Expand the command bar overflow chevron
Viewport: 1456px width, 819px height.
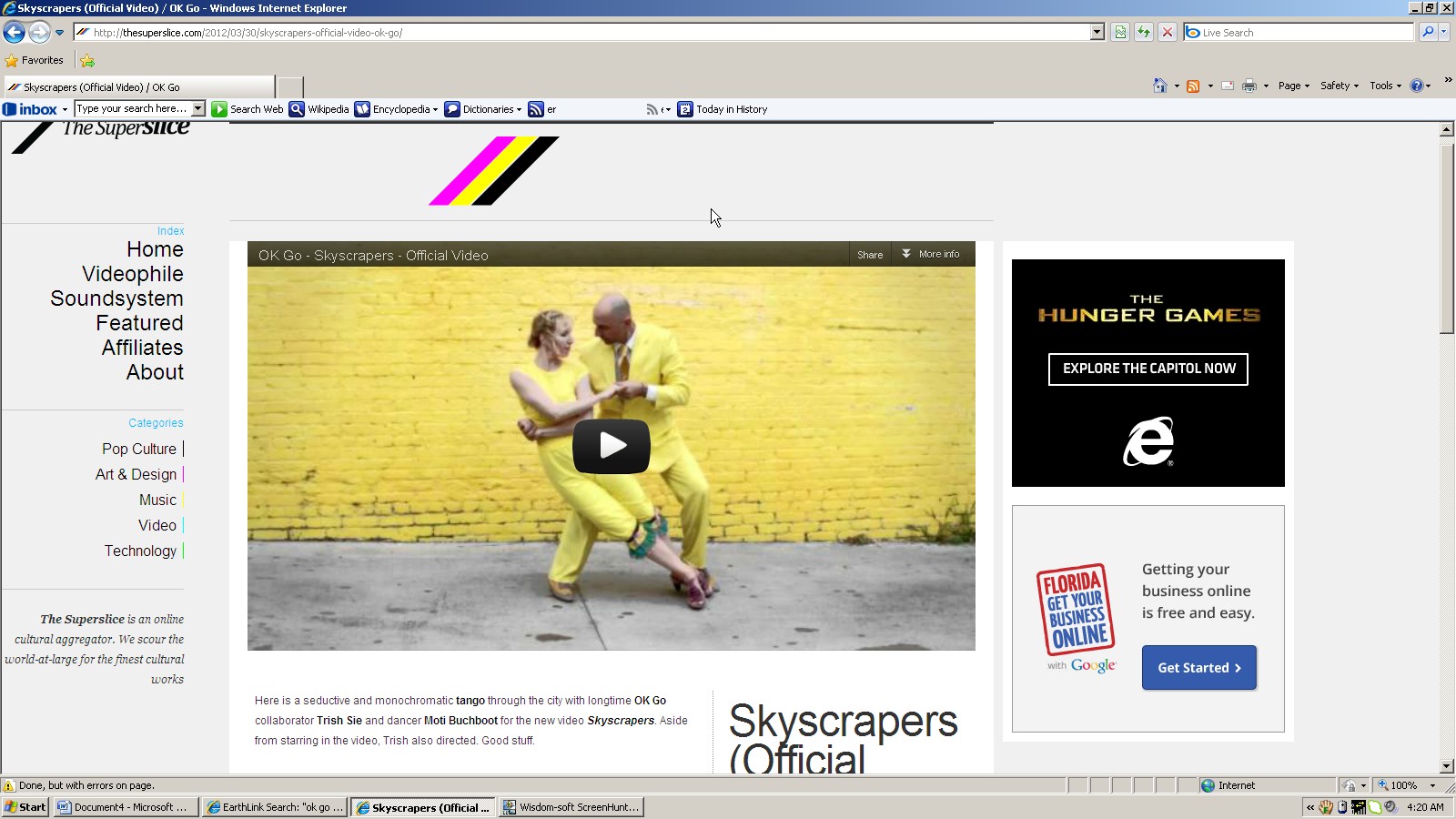point(1448,80)
